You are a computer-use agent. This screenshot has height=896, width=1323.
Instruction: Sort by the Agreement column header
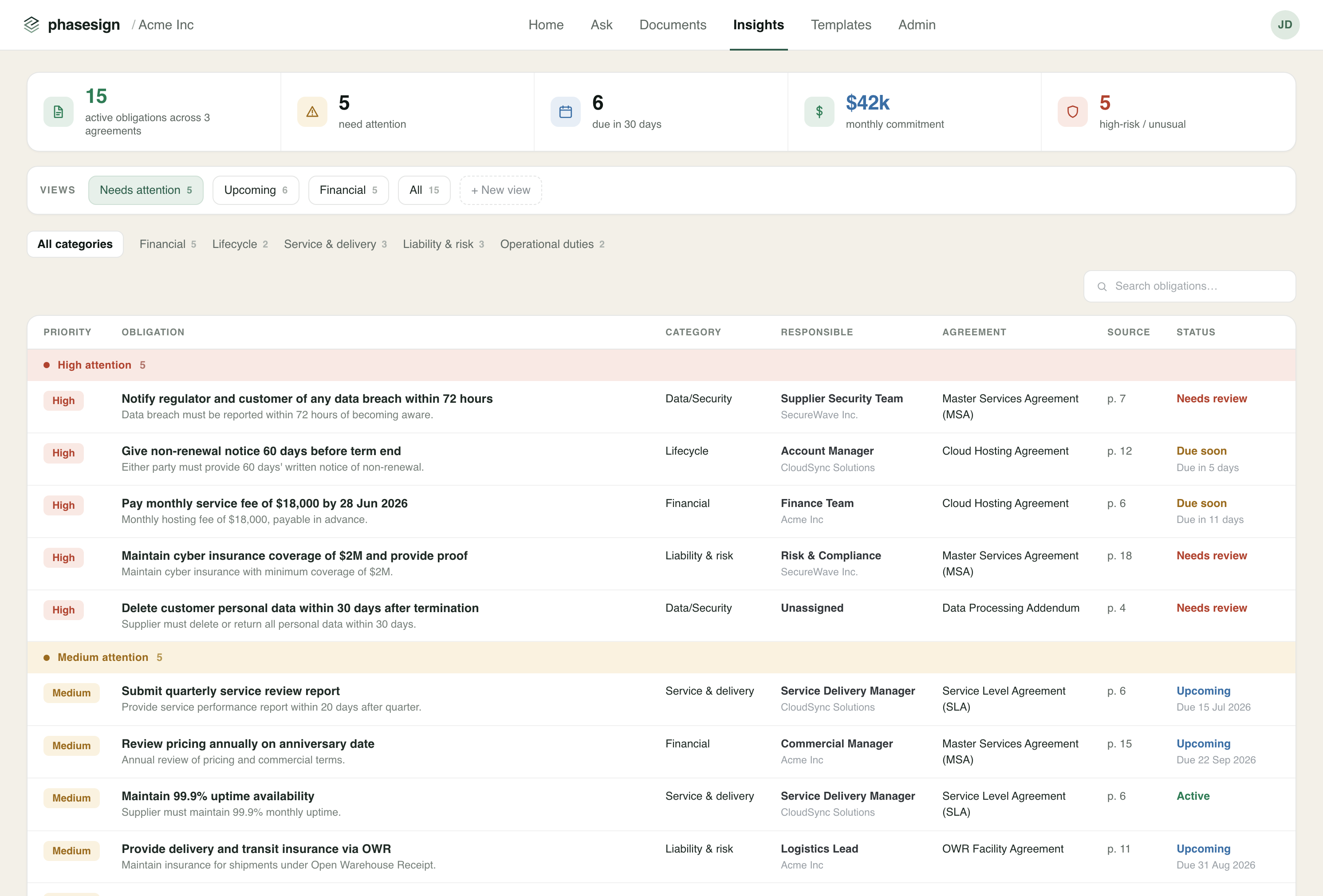coord(974,332)
